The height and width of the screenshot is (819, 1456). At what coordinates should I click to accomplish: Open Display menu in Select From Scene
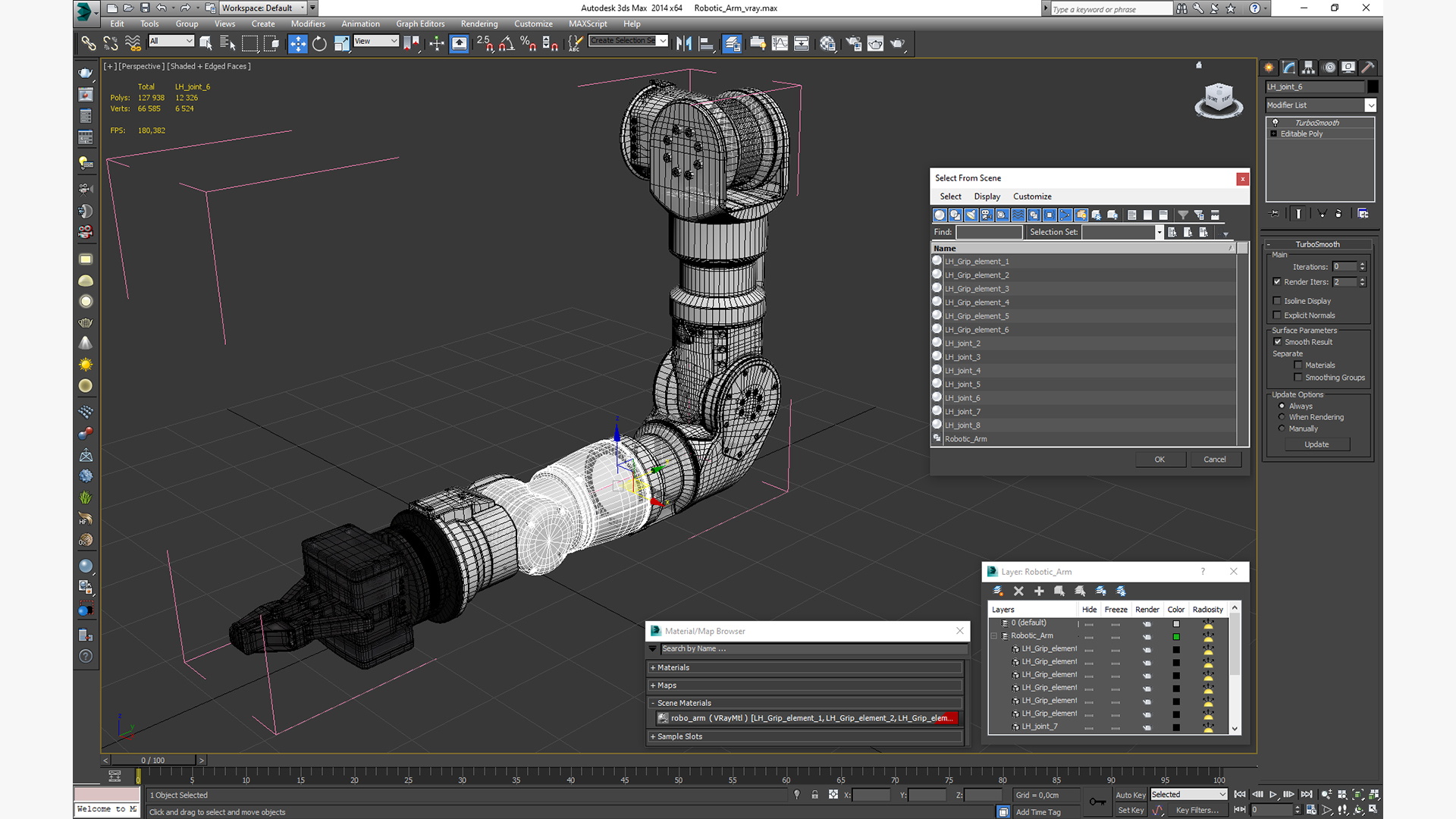[987, 196]
